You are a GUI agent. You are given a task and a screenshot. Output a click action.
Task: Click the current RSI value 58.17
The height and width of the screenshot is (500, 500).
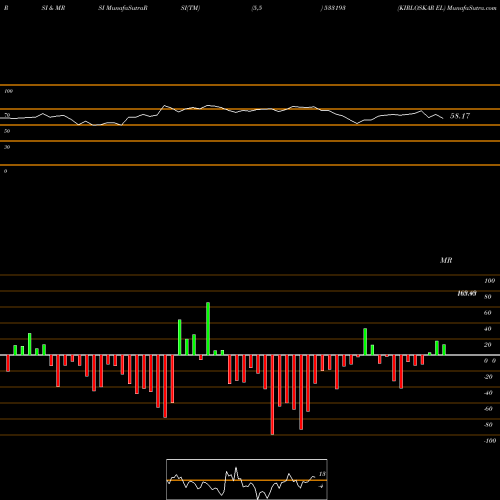click(x=460, y=116)
